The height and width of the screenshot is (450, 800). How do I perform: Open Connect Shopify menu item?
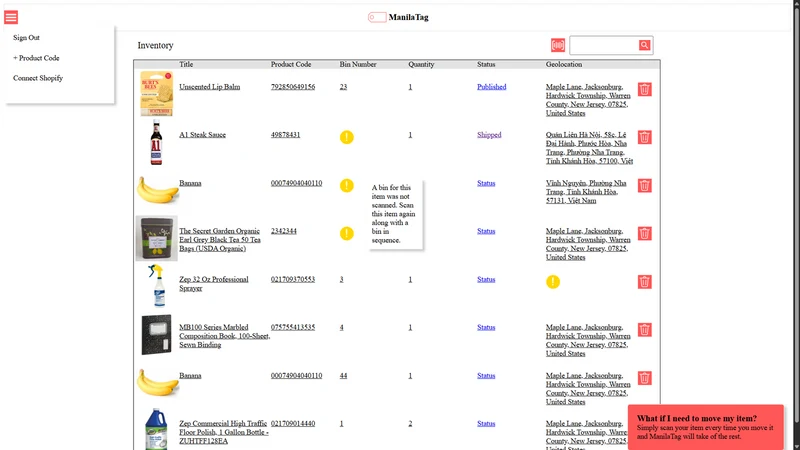point(38,78)
